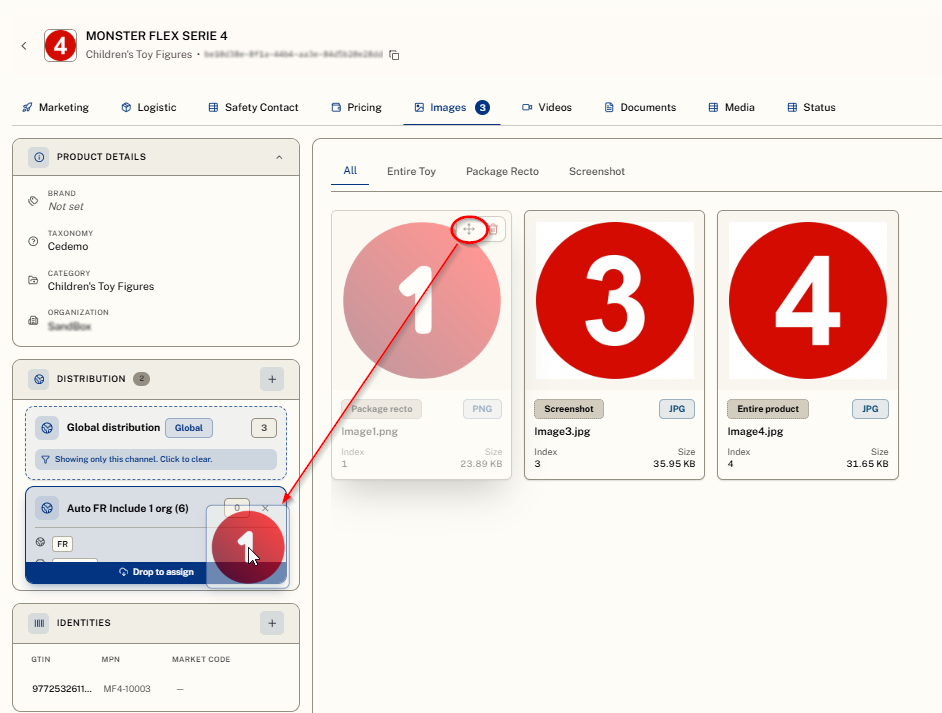Clear the channel filter via 'Showing only this channel'

tap(156, 460)
